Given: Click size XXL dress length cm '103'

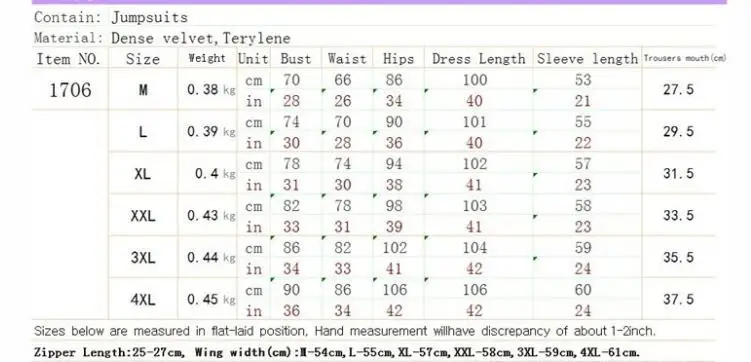Looking at the screenshot, I should tap(475, 206).
